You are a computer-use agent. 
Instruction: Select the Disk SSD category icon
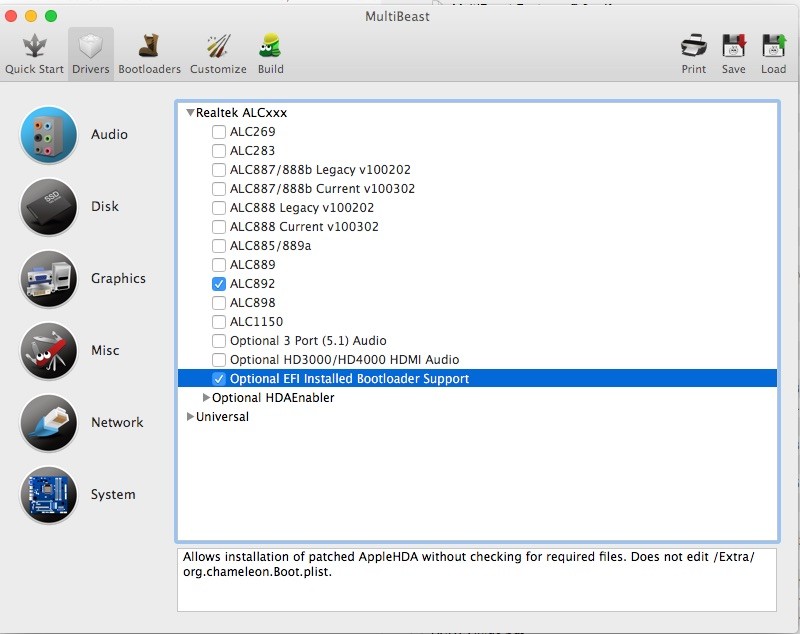point(48,207)
